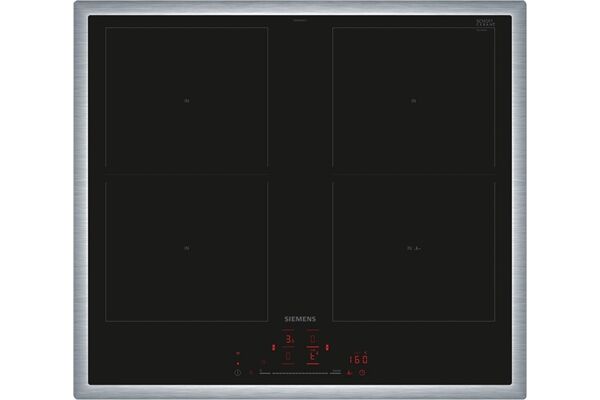
Task: Tap the timer clock icon
Action: (362, 372)
